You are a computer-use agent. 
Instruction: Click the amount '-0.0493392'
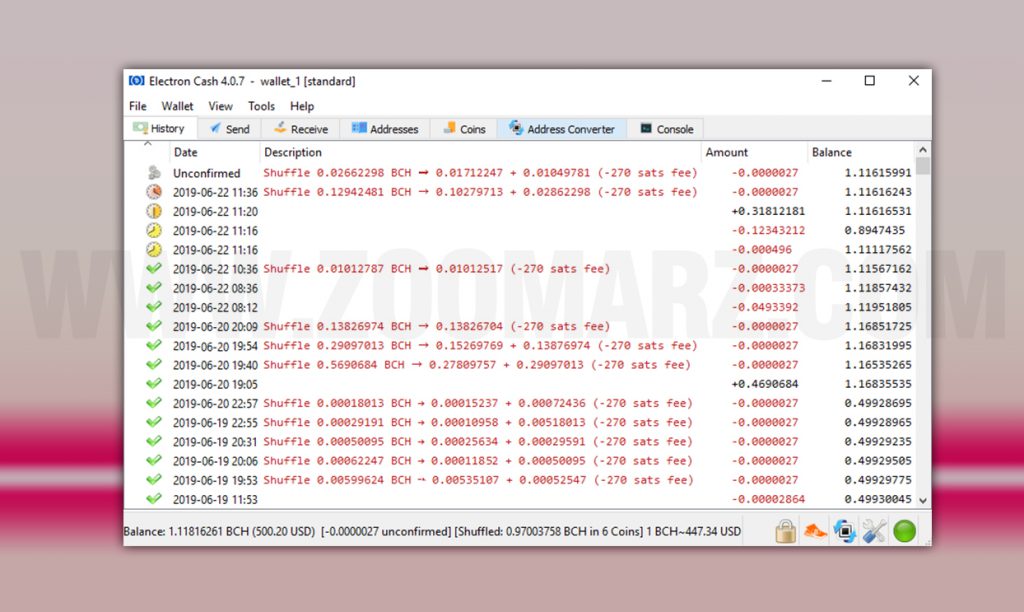click(x=765, y=307)
